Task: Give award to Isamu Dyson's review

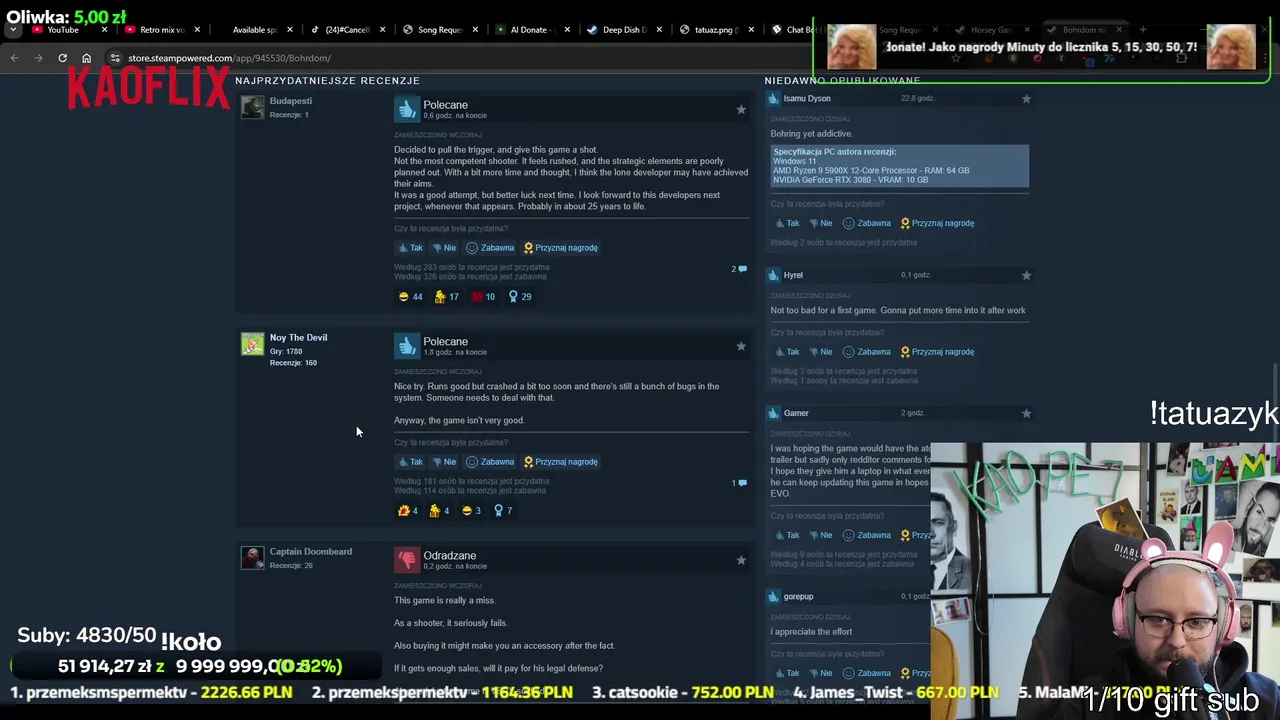Action: tap(937, 224)
